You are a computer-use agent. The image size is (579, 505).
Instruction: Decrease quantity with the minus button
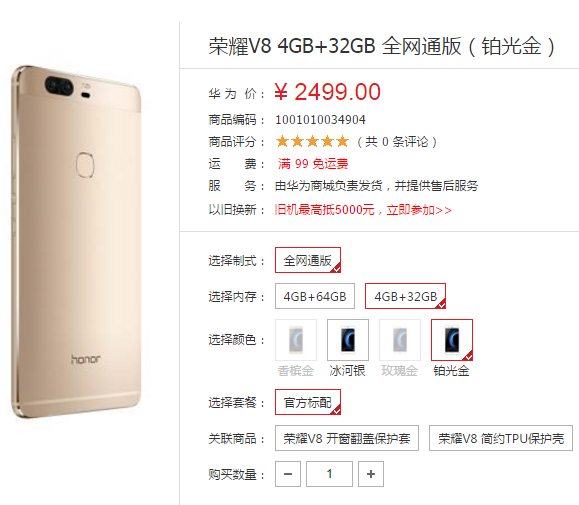click(288, 474)
